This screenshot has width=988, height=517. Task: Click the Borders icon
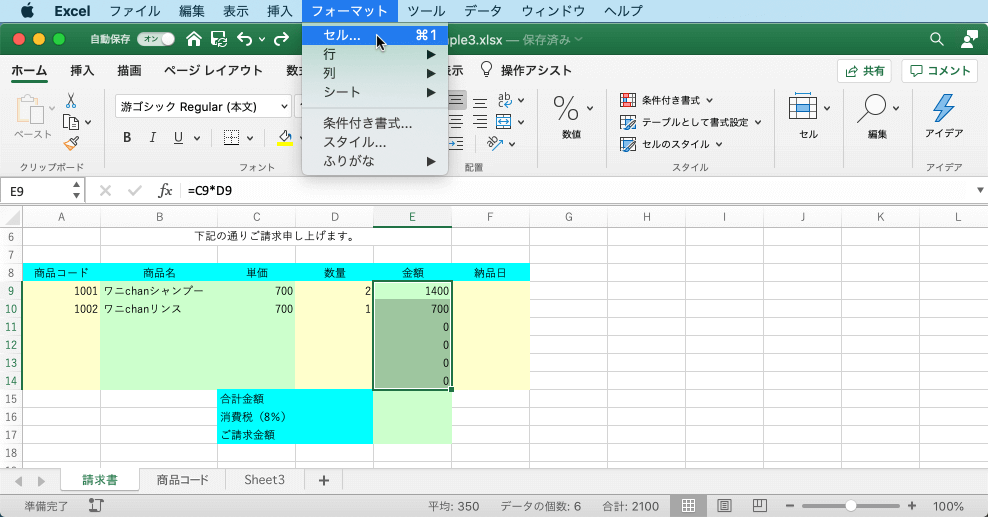(x=231, y=137)
